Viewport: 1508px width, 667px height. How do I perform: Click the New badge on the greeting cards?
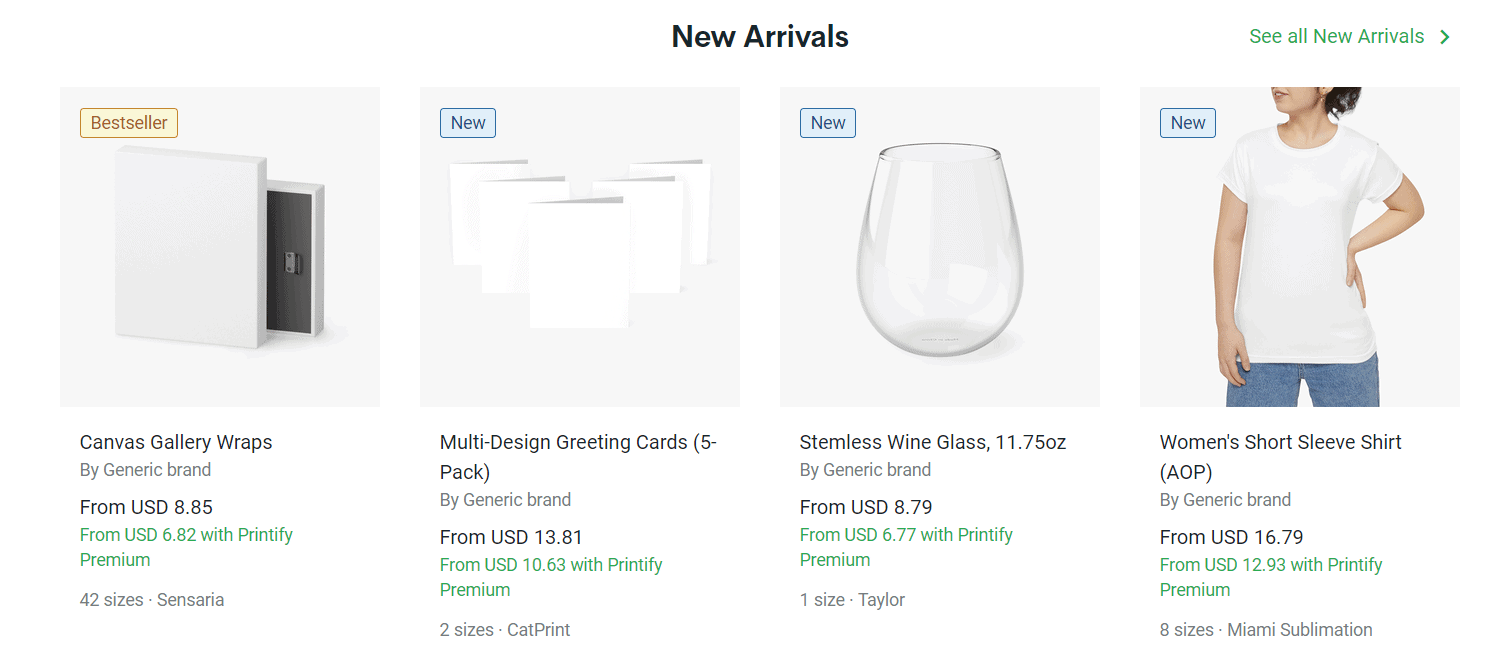coord(467,122)
